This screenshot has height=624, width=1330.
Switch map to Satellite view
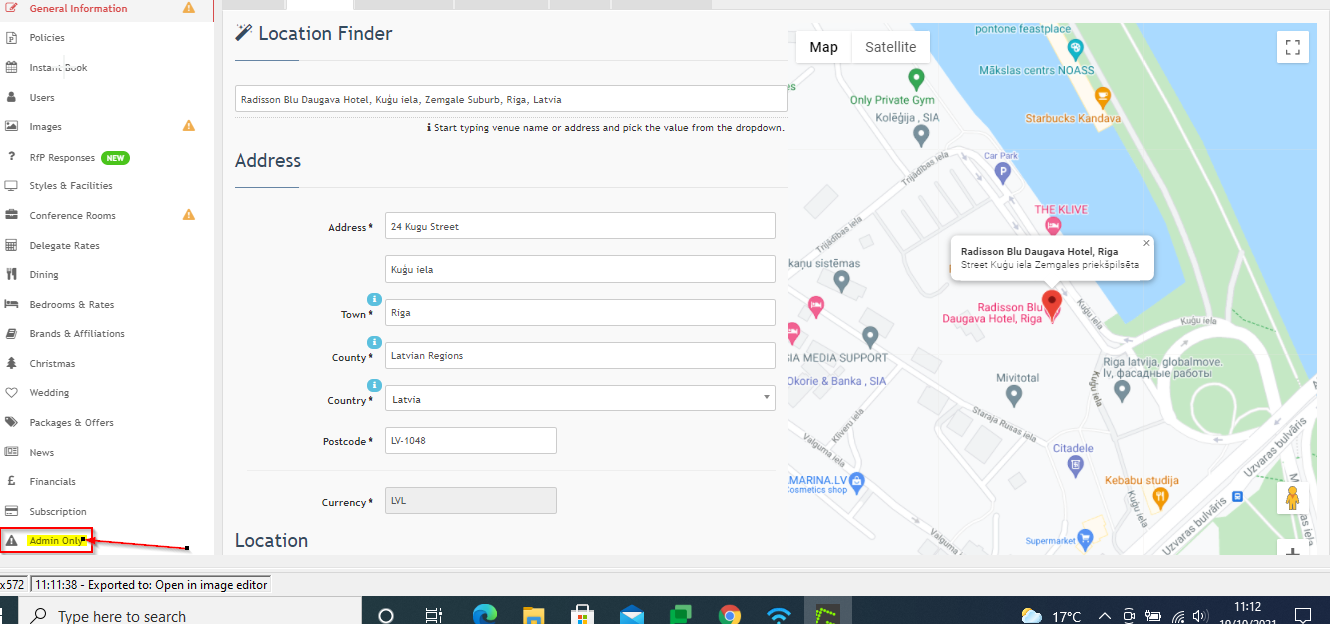pos(890,47)
